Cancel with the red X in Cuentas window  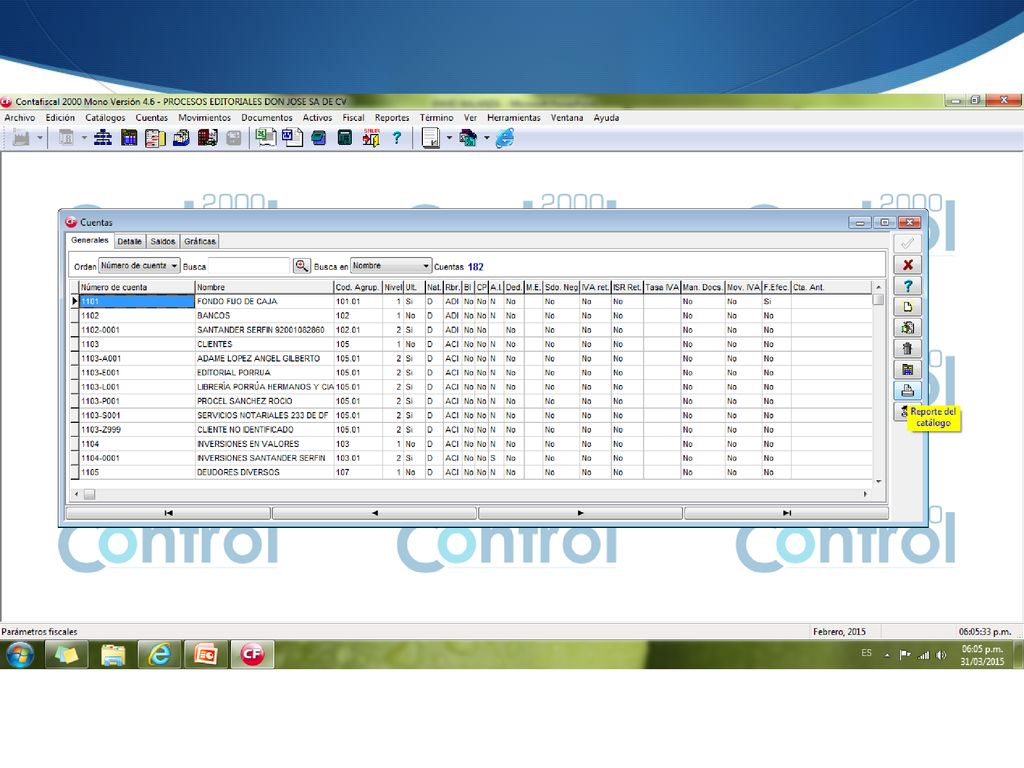pyautogui.click(x=908, y=264)
